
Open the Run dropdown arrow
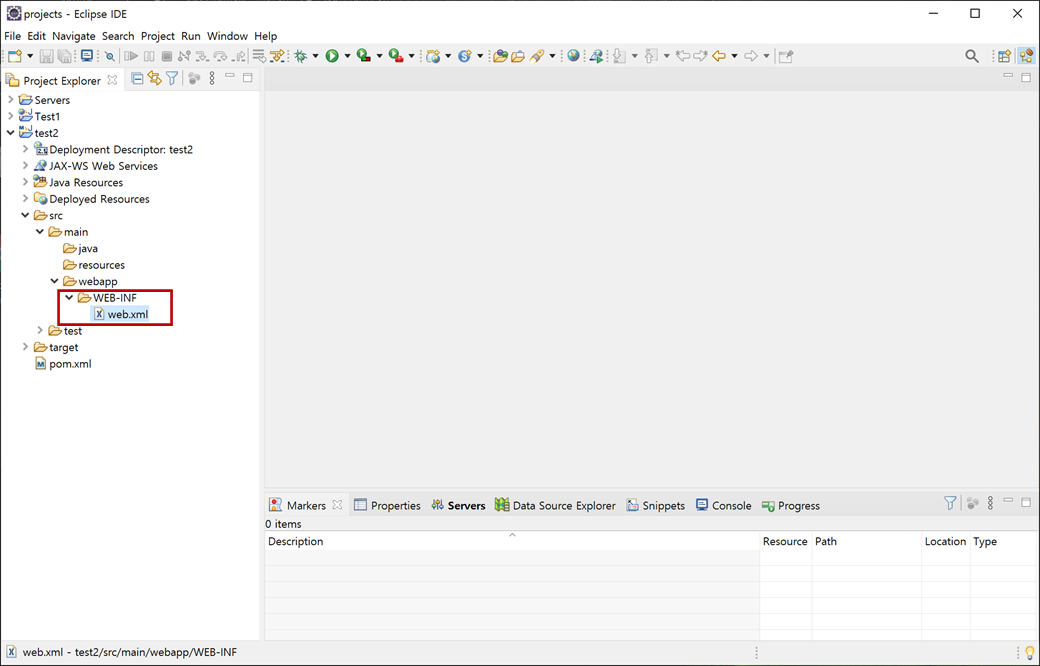[347, 56]
